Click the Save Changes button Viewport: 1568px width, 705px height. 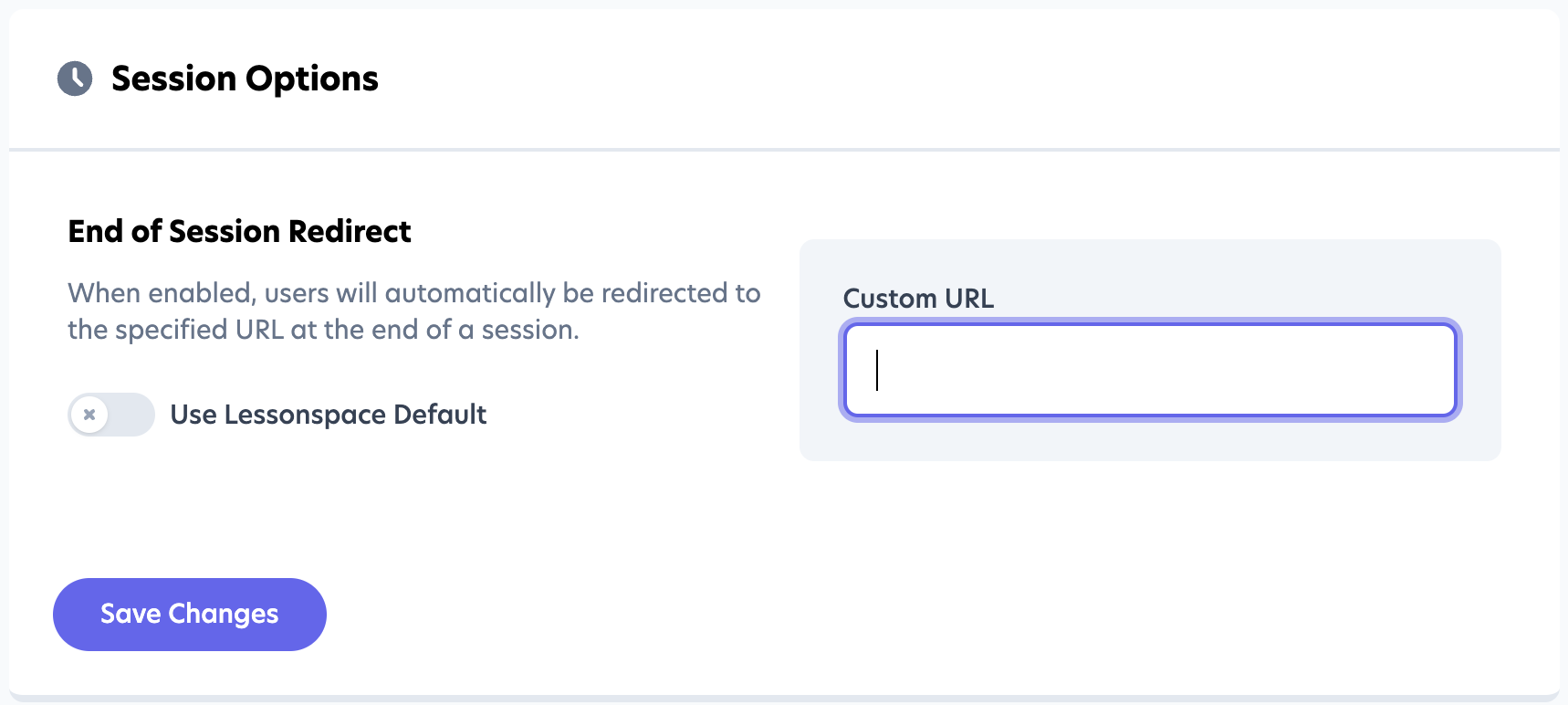click(x=190, y=615)
